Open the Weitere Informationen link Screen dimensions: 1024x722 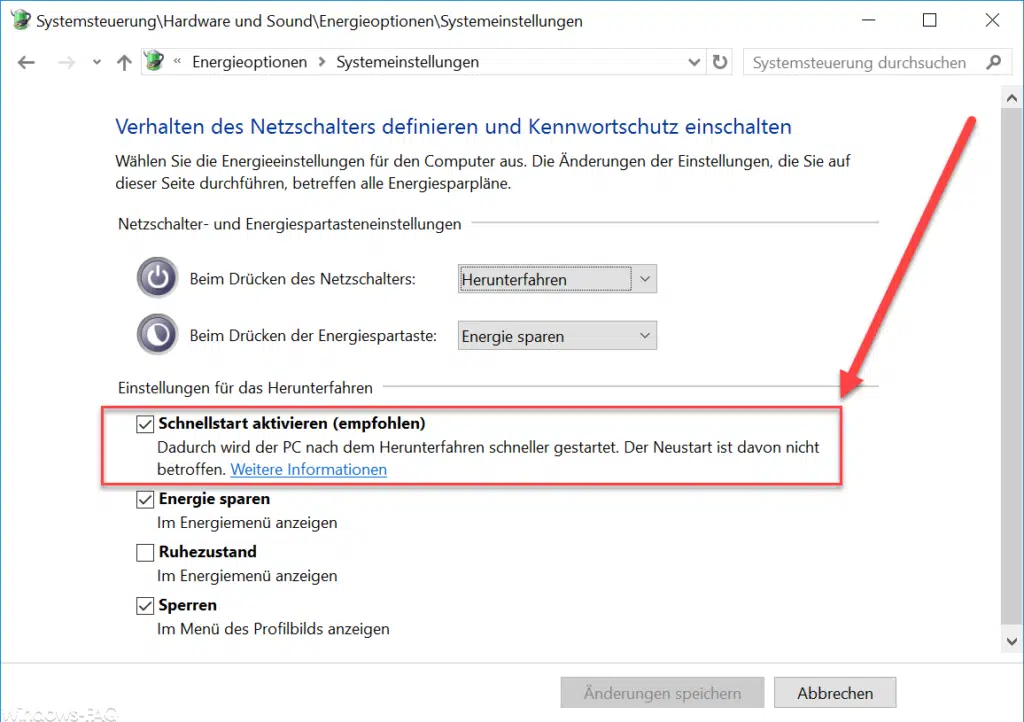(308, 469)
